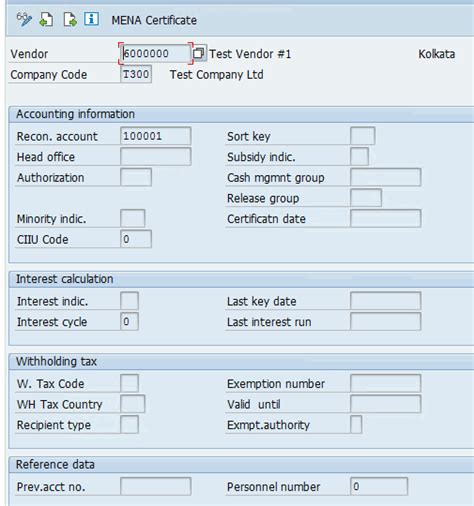This screenshot has height=506, width=474.
Task: Select the Cash mgmnt group field
Action: click(386, 177)
